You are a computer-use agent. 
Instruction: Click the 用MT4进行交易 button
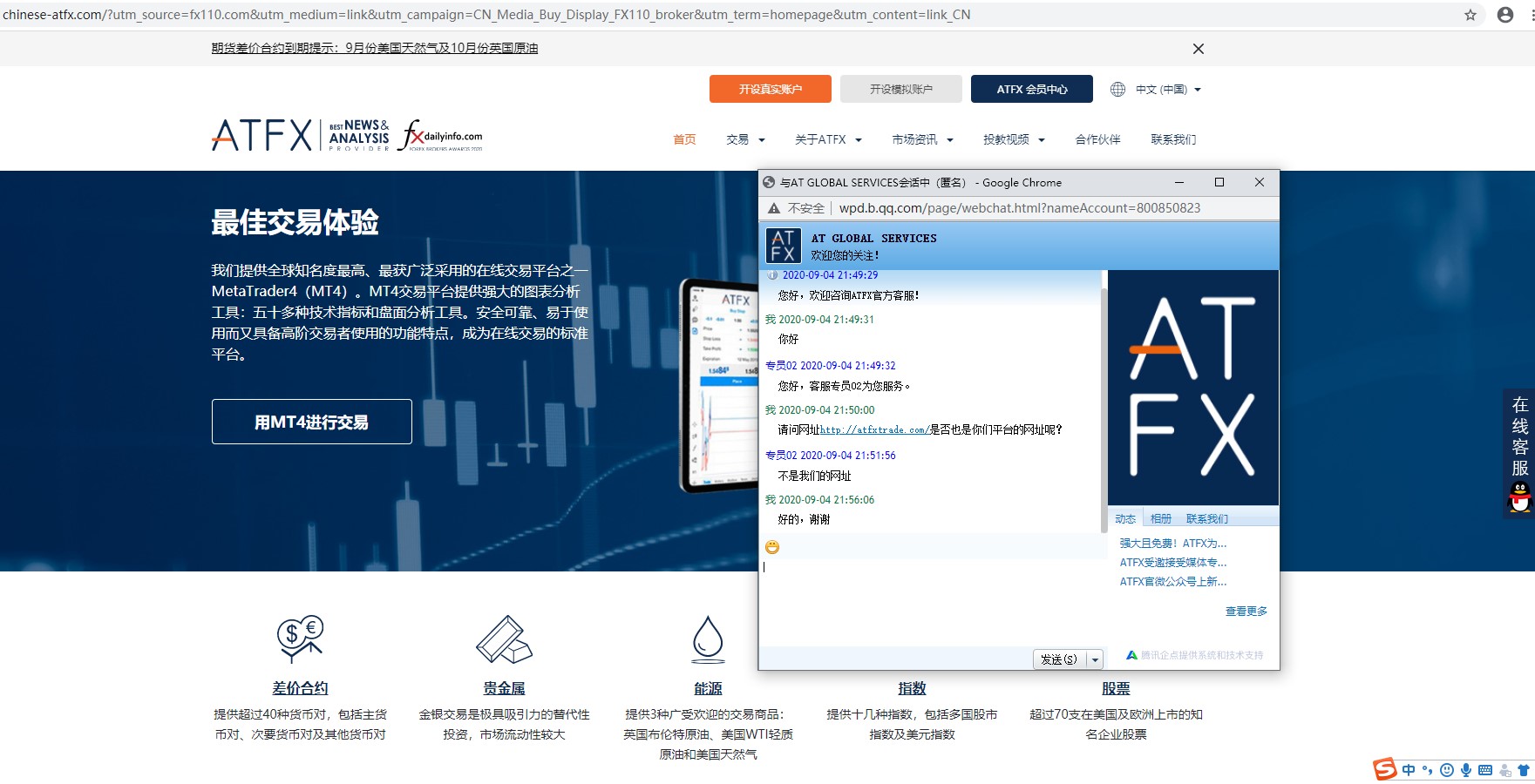(312, 422)
